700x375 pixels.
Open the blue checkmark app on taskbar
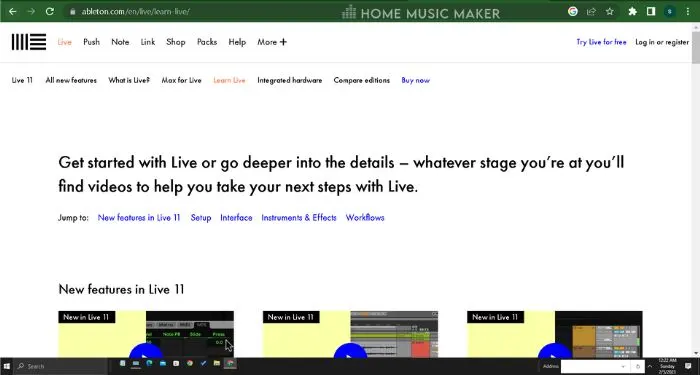[x=203, y=364]
